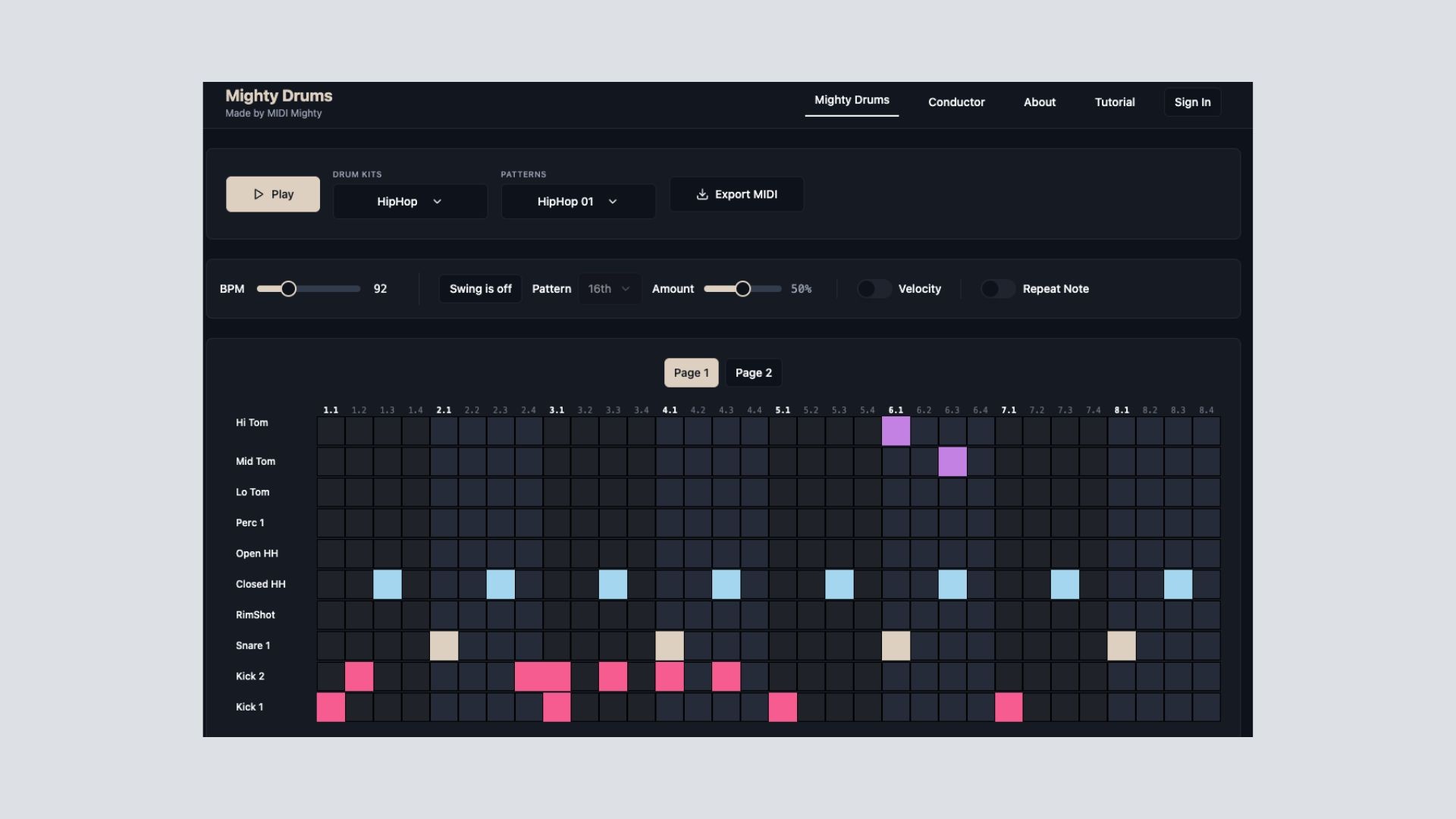Expand the 16th swing pattern dropdown

pyautogui.click(x=609, y=289)
